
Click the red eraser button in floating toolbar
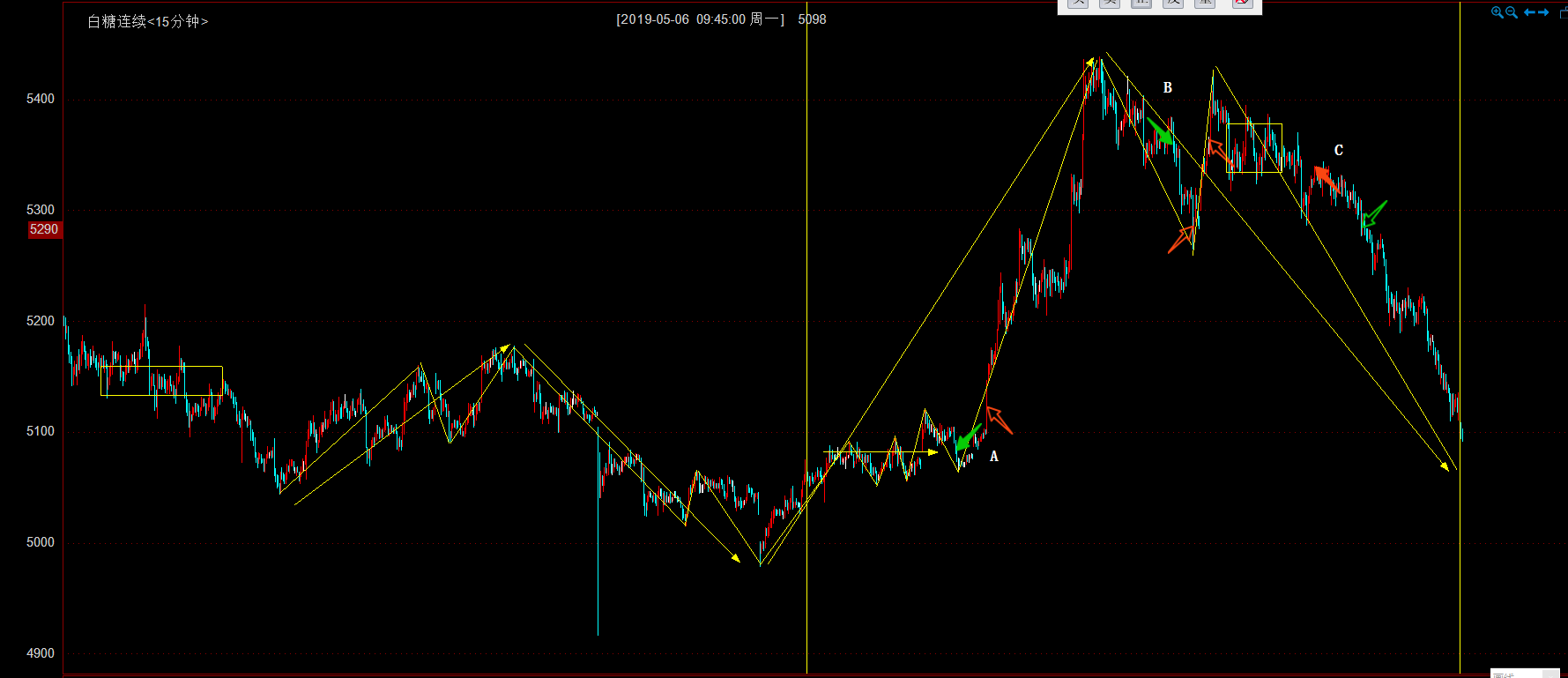(x=1242, y=3)
